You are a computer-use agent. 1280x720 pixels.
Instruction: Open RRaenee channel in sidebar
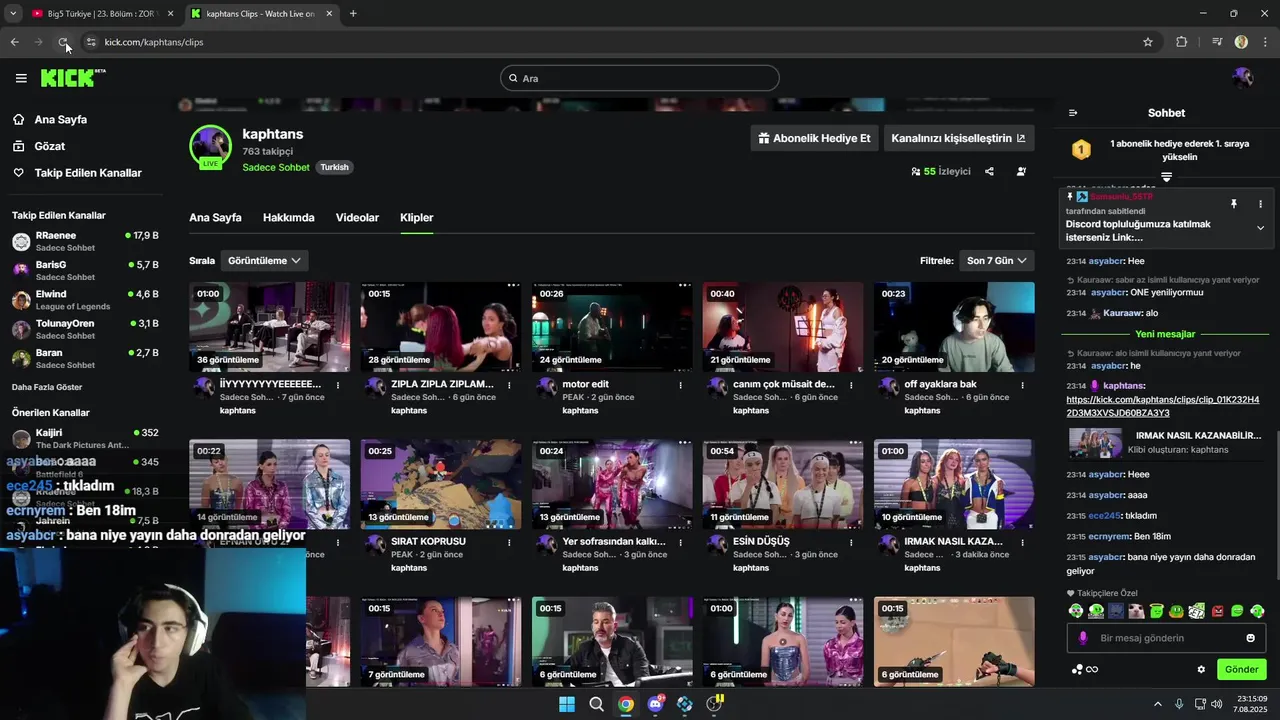pos(85,241)
